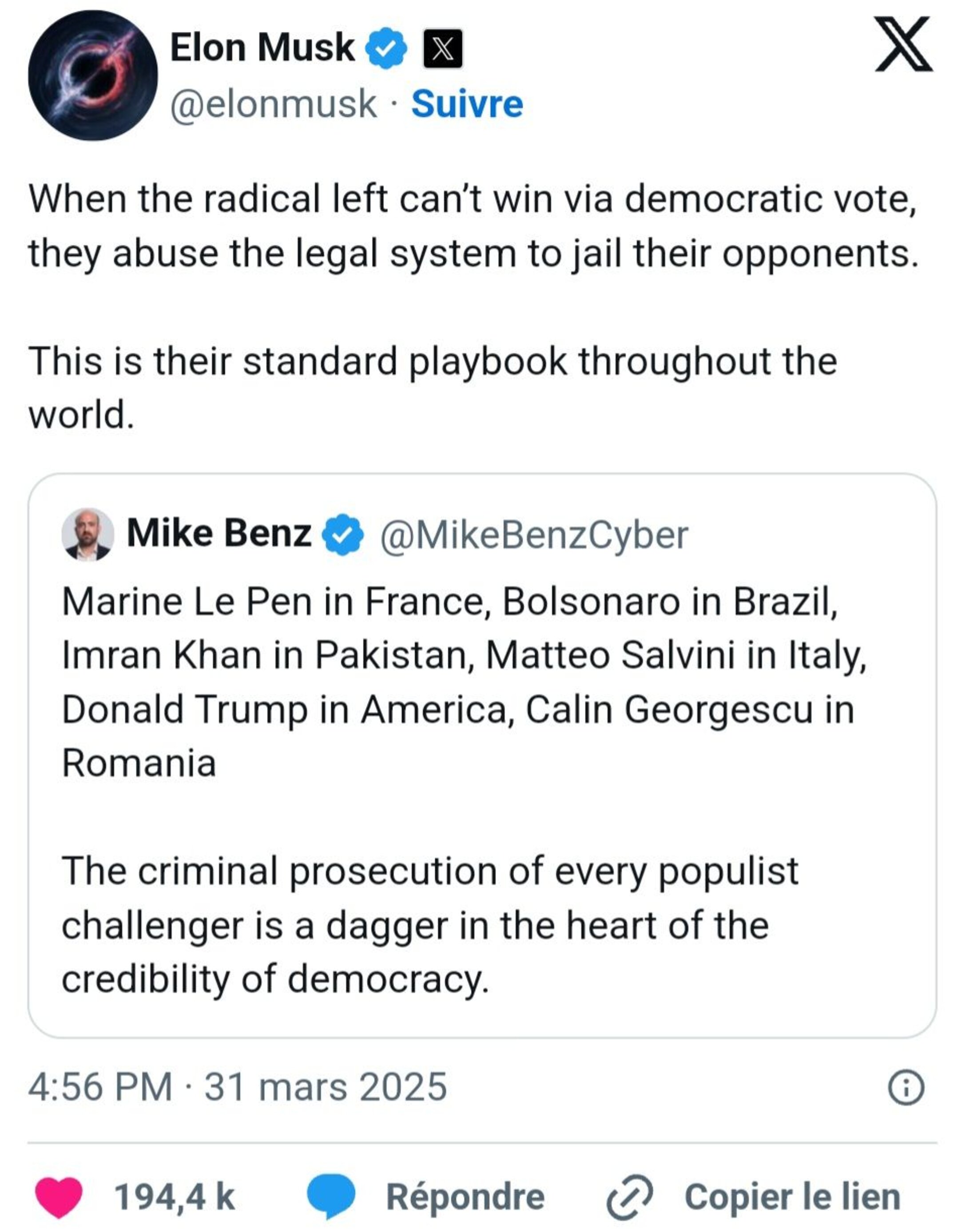Viewport: 977px width, 1232px height.
Task: Click Elon Musk's blue verified badge
Action: [386, 48]
